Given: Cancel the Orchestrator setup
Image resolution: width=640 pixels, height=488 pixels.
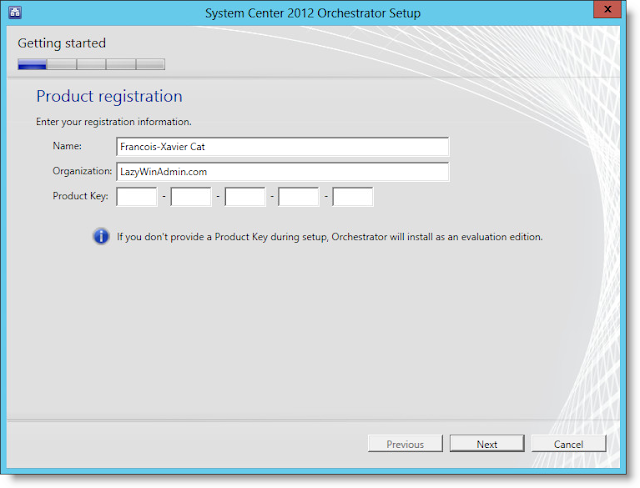Looking at the screenshot, I should coord(569,444).
